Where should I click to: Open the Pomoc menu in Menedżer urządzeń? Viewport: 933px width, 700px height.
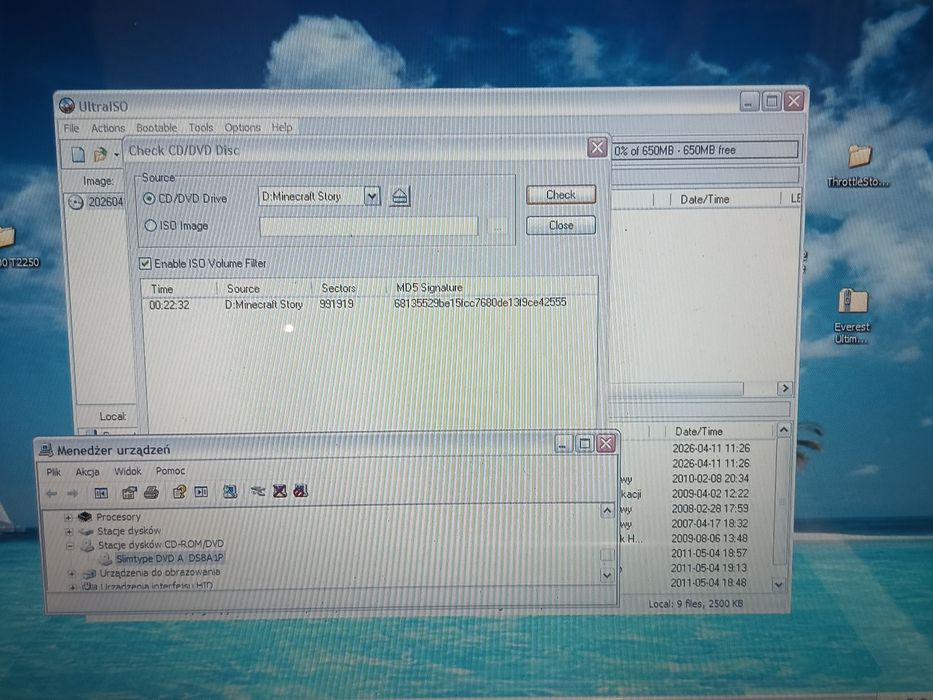[170, 470]
